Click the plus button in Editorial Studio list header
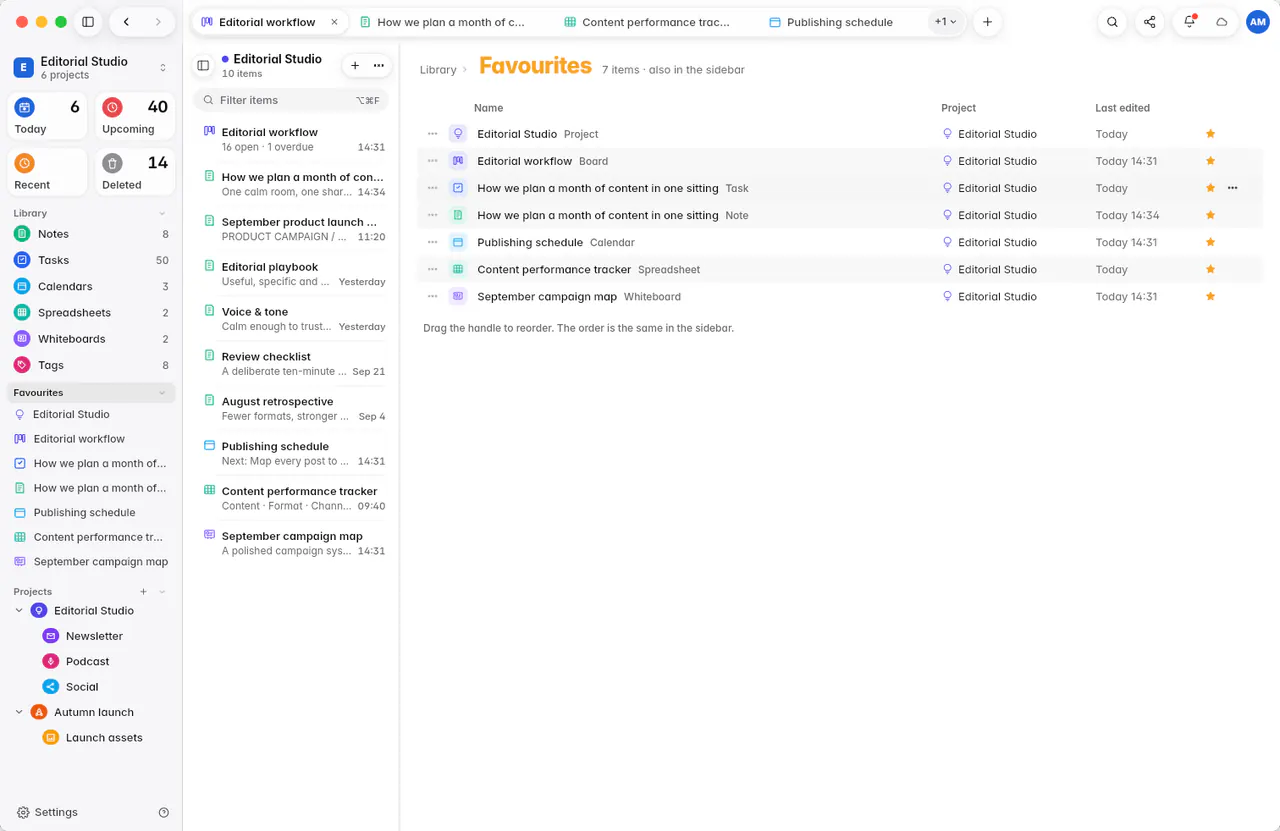This screenshot has width=1280, height=831. 355,66
